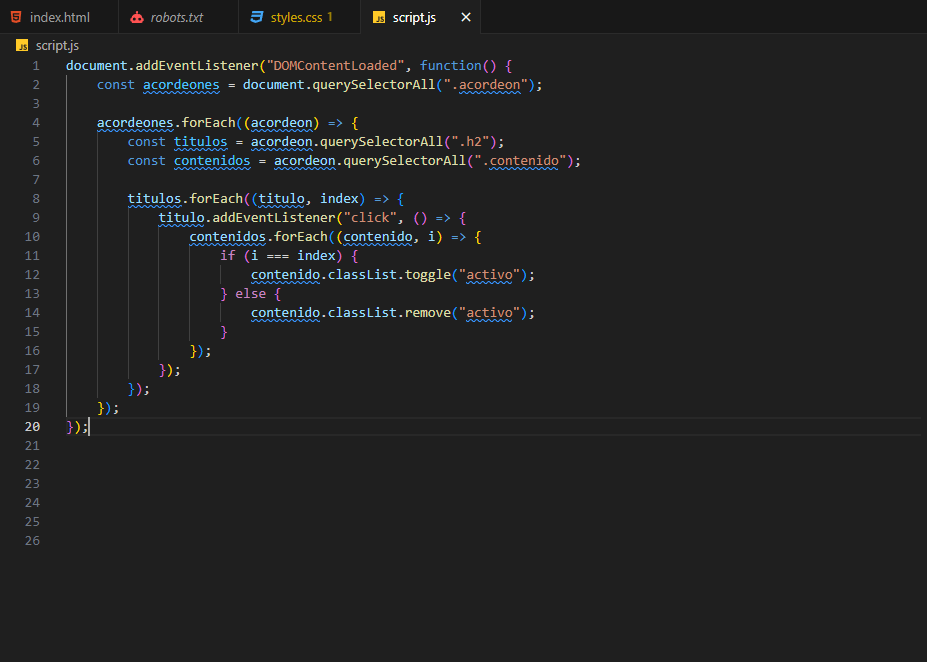Click the script.js breadcrumb label
Screen dimensions: 927x662
click(x=57, y=46)
